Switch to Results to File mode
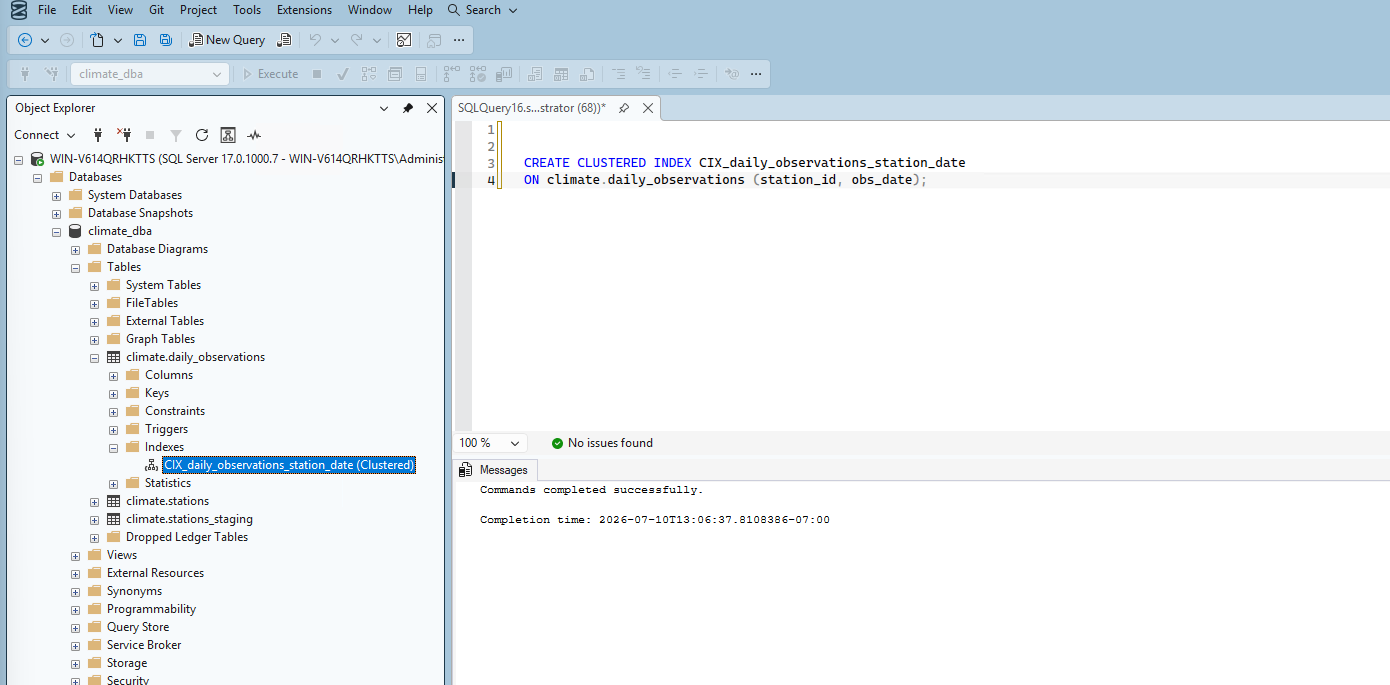 [587, 74]
